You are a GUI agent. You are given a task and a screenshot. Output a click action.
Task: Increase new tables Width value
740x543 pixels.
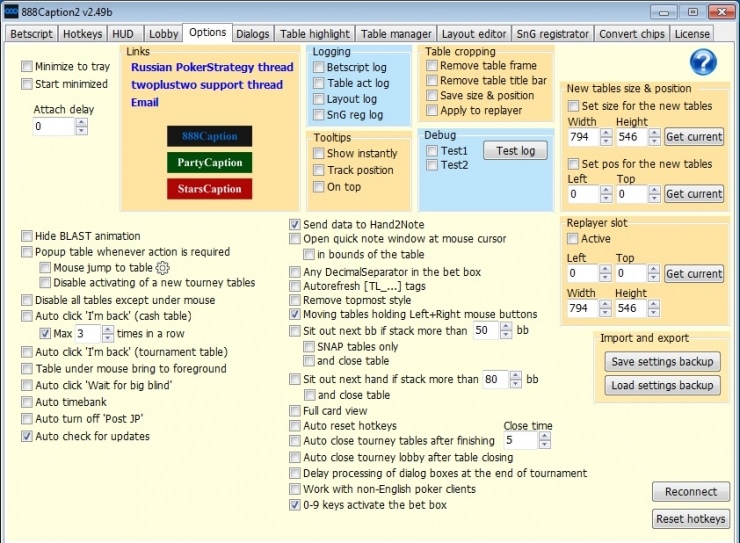point(606,133)
